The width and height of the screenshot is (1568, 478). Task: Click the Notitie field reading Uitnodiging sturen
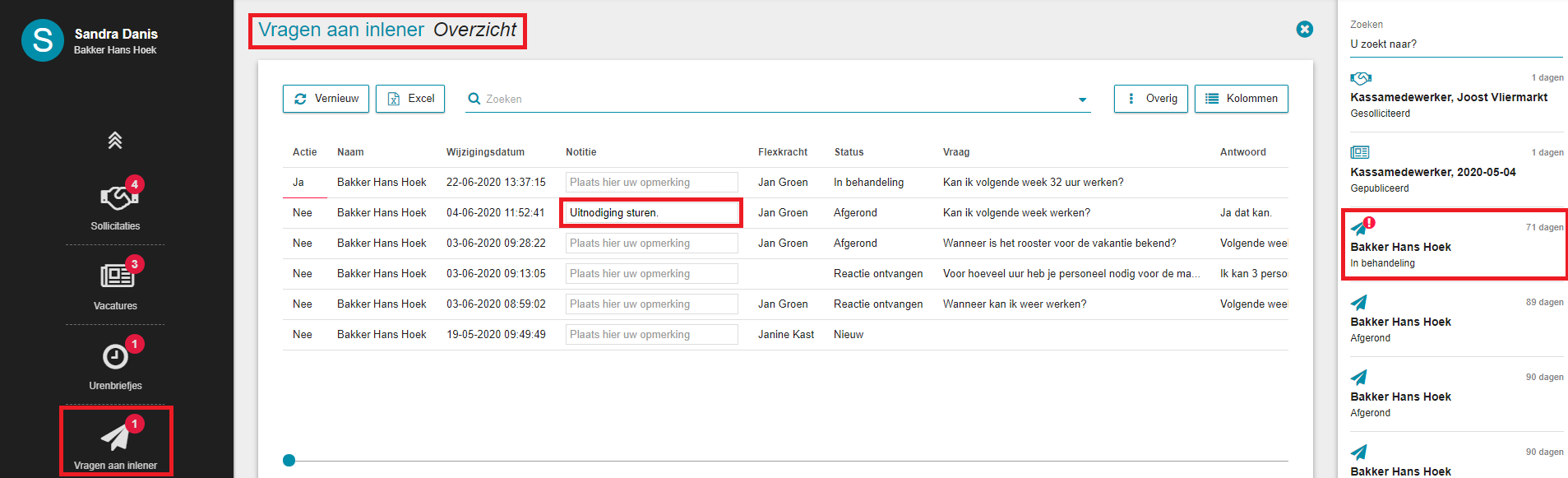[651, 212]
